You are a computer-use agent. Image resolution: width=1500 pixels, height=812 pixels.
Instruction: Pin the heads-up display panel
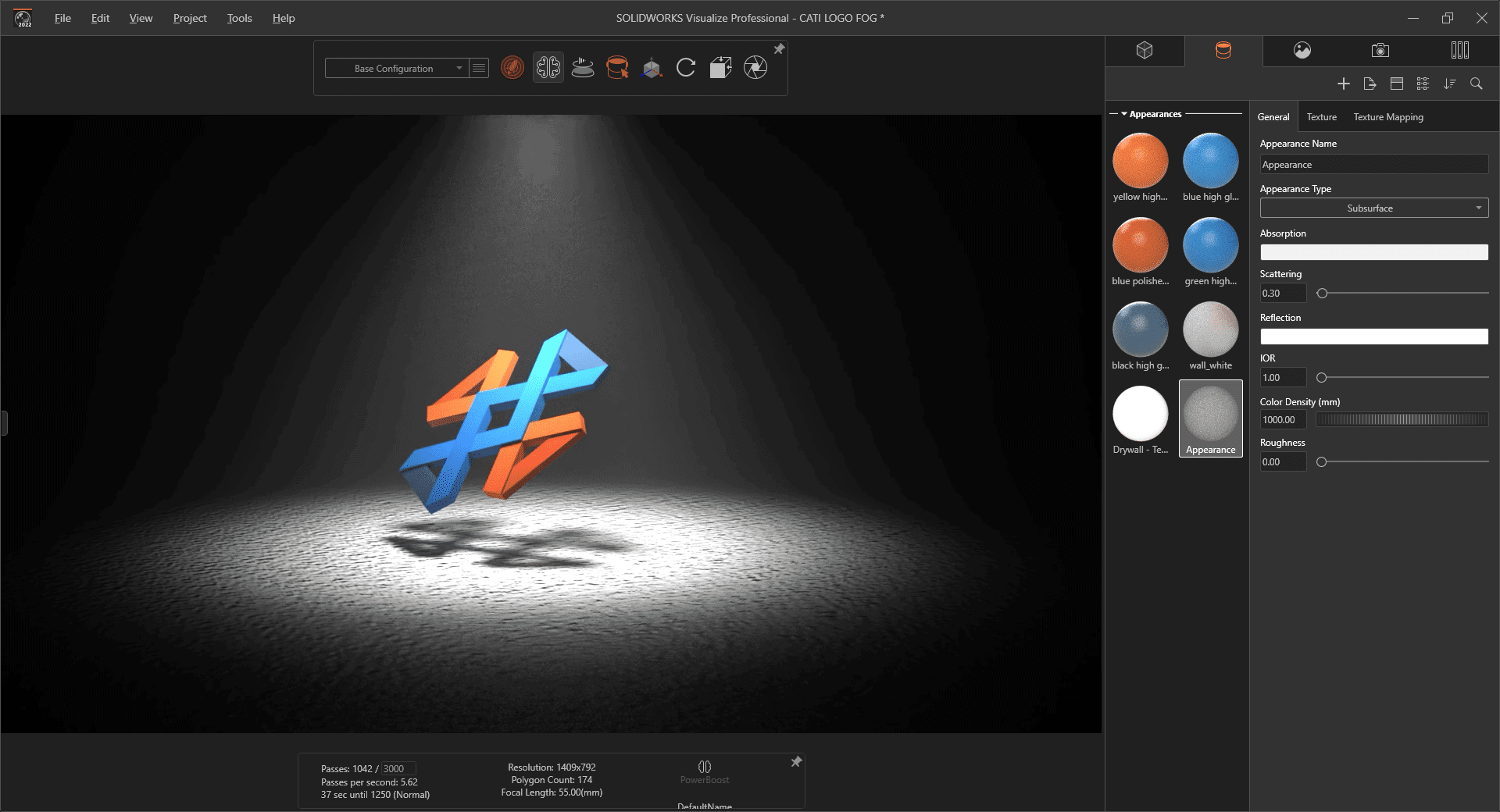pos(796,762)
